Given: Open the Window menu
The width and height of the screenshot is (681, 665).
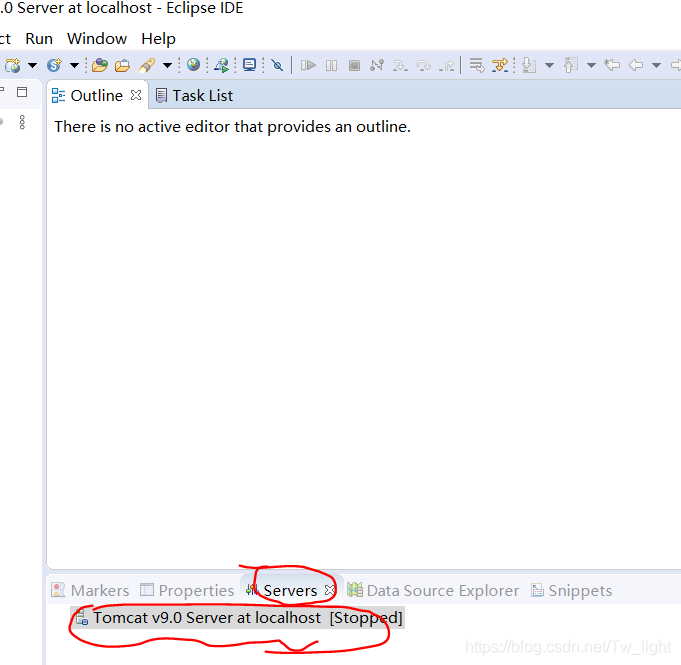Looking at the screenshot, I should 97,39.
